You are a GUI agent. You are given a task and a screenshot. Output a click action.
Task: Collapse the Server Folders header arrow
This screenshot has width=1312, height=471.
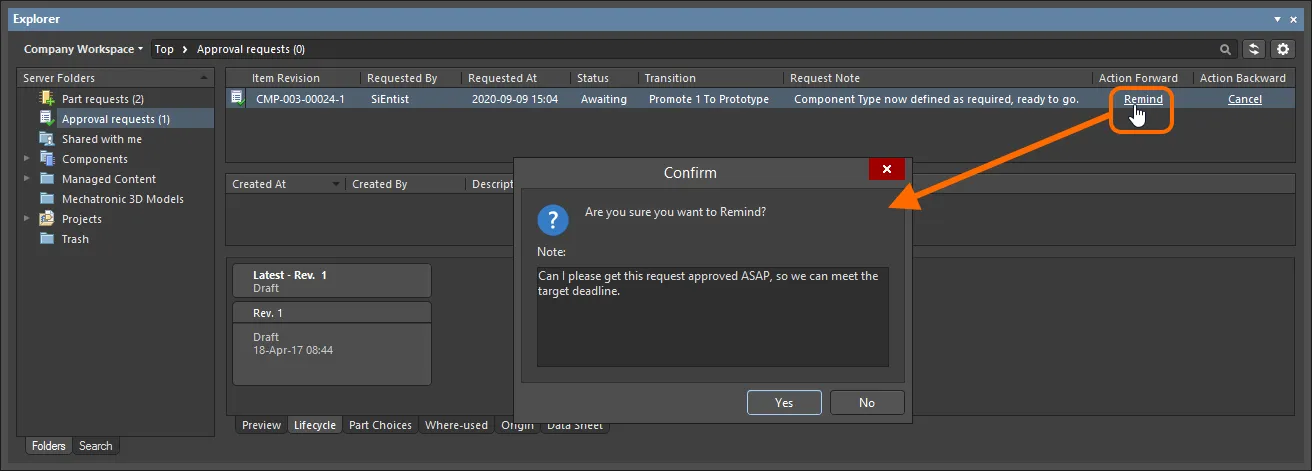(204, 78)
